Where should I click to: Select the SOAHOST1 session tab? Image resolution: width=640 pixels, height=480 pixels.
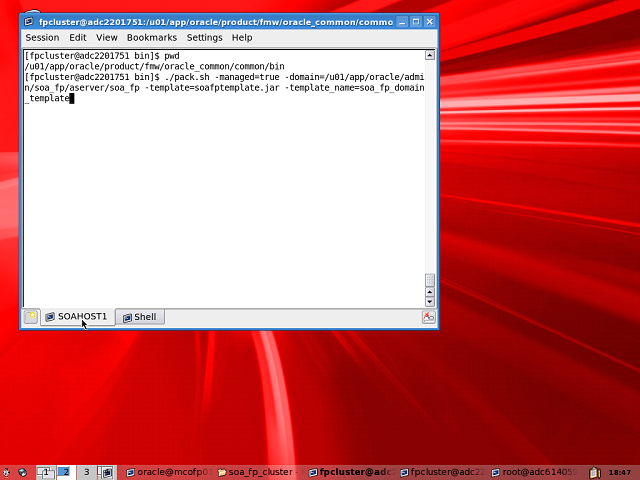[x=76, y=317]
